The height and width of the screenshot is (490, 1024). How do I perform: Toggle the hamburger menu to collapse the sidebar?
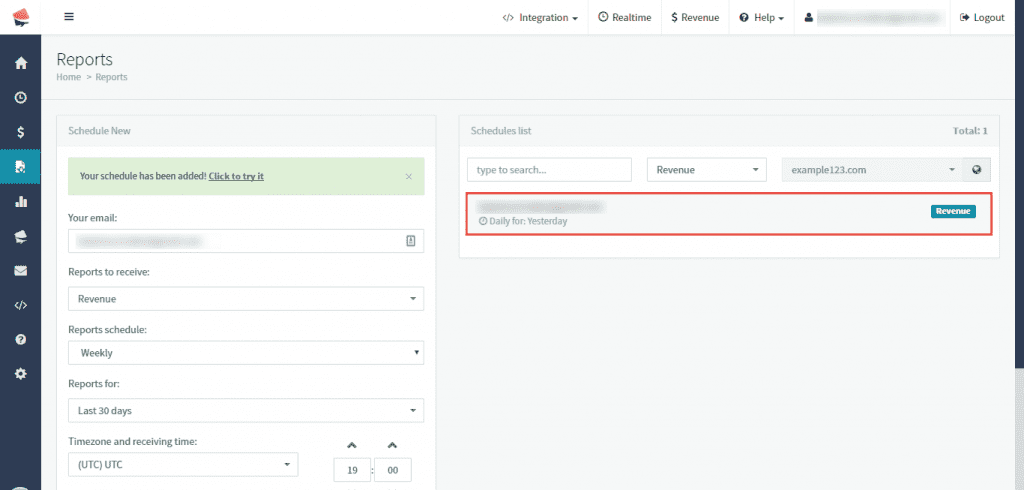point(69,17)
